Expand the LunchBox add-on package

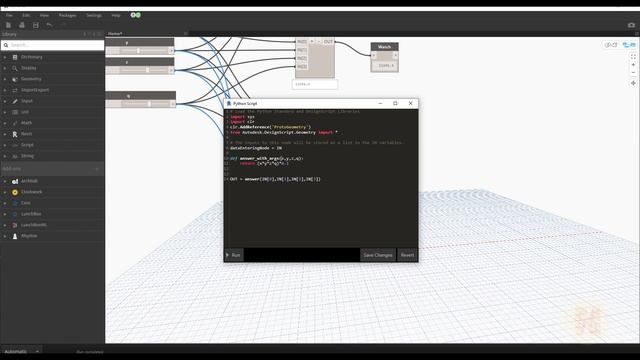[5, 214]
